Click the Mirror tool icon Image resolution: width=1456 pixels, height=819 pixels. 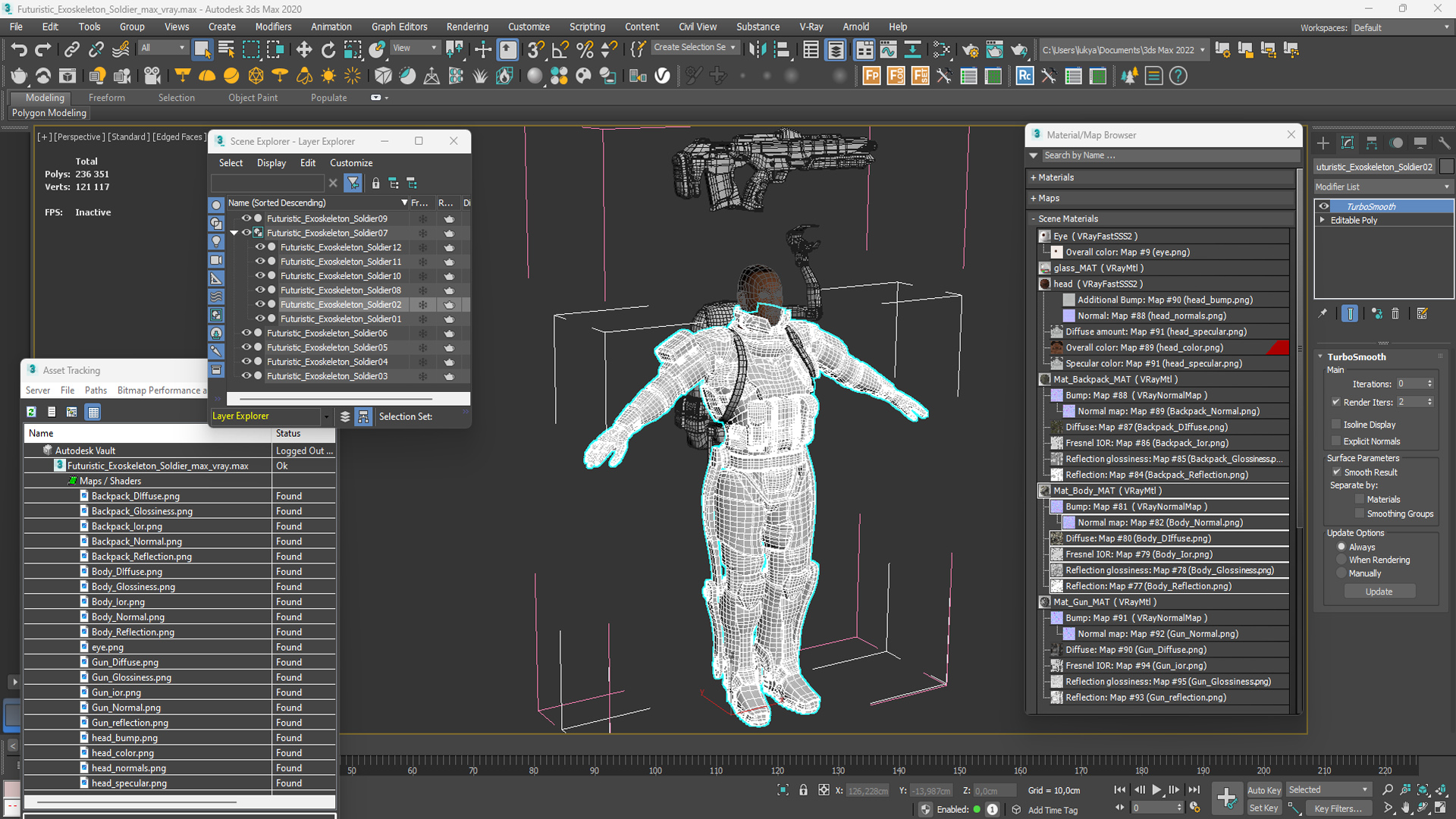click(x=757, y=50)
